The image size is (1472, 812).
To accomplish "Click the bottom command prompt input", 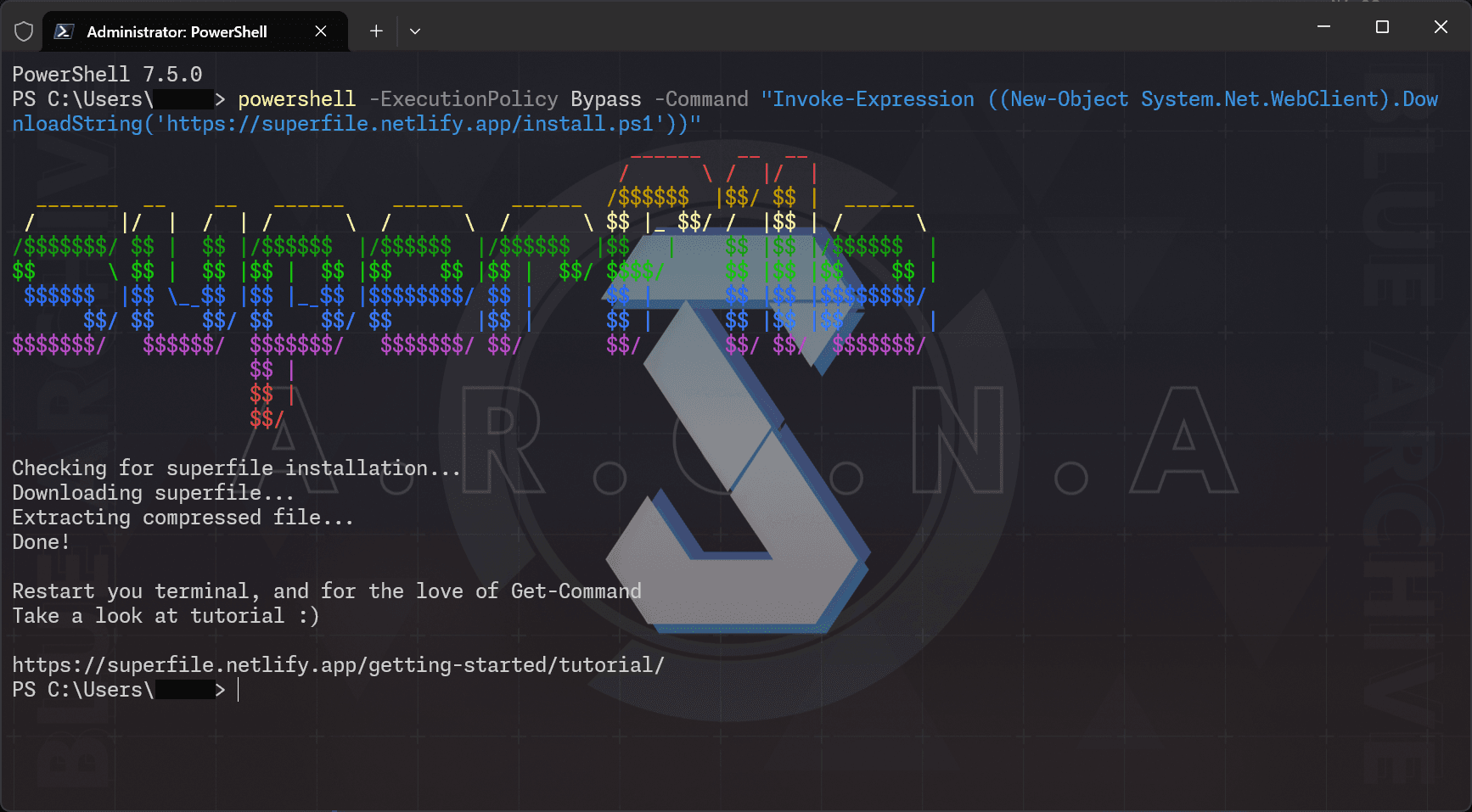I will coord(239,690).
